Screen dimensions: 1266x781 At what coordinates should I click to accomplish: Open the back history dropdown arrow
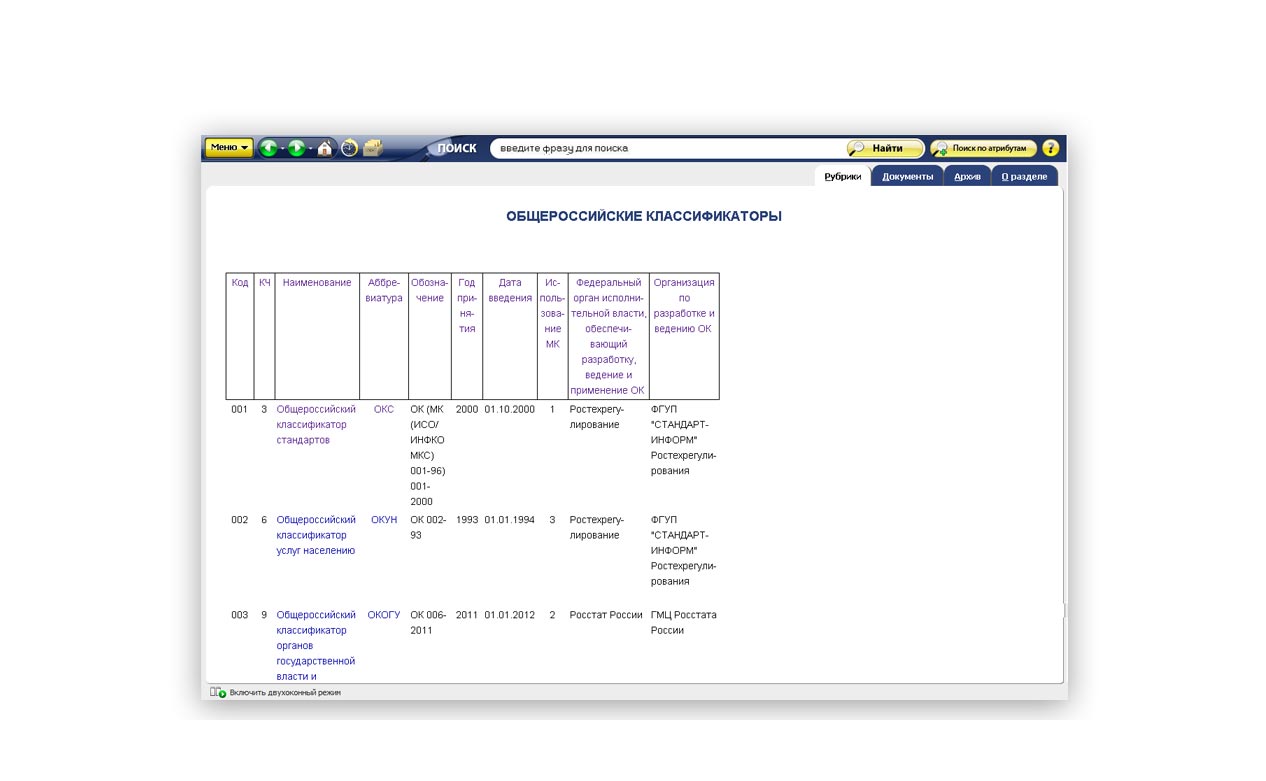coord(282,149)
